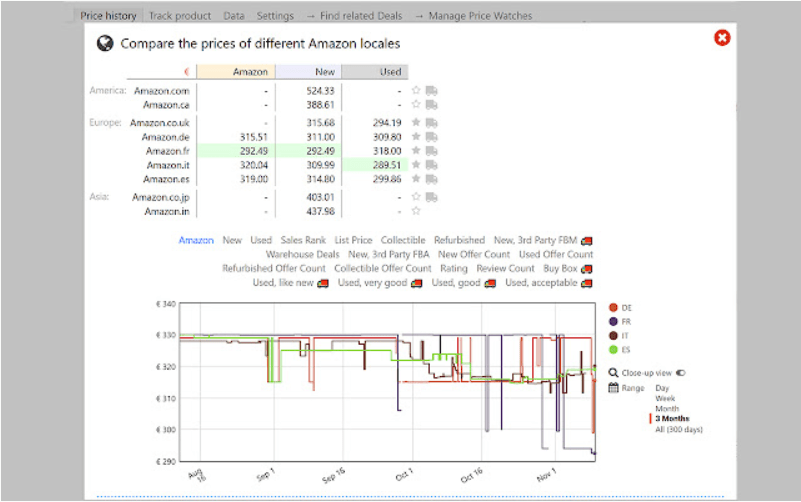Select the Week range option

click(x=665, y=398)
